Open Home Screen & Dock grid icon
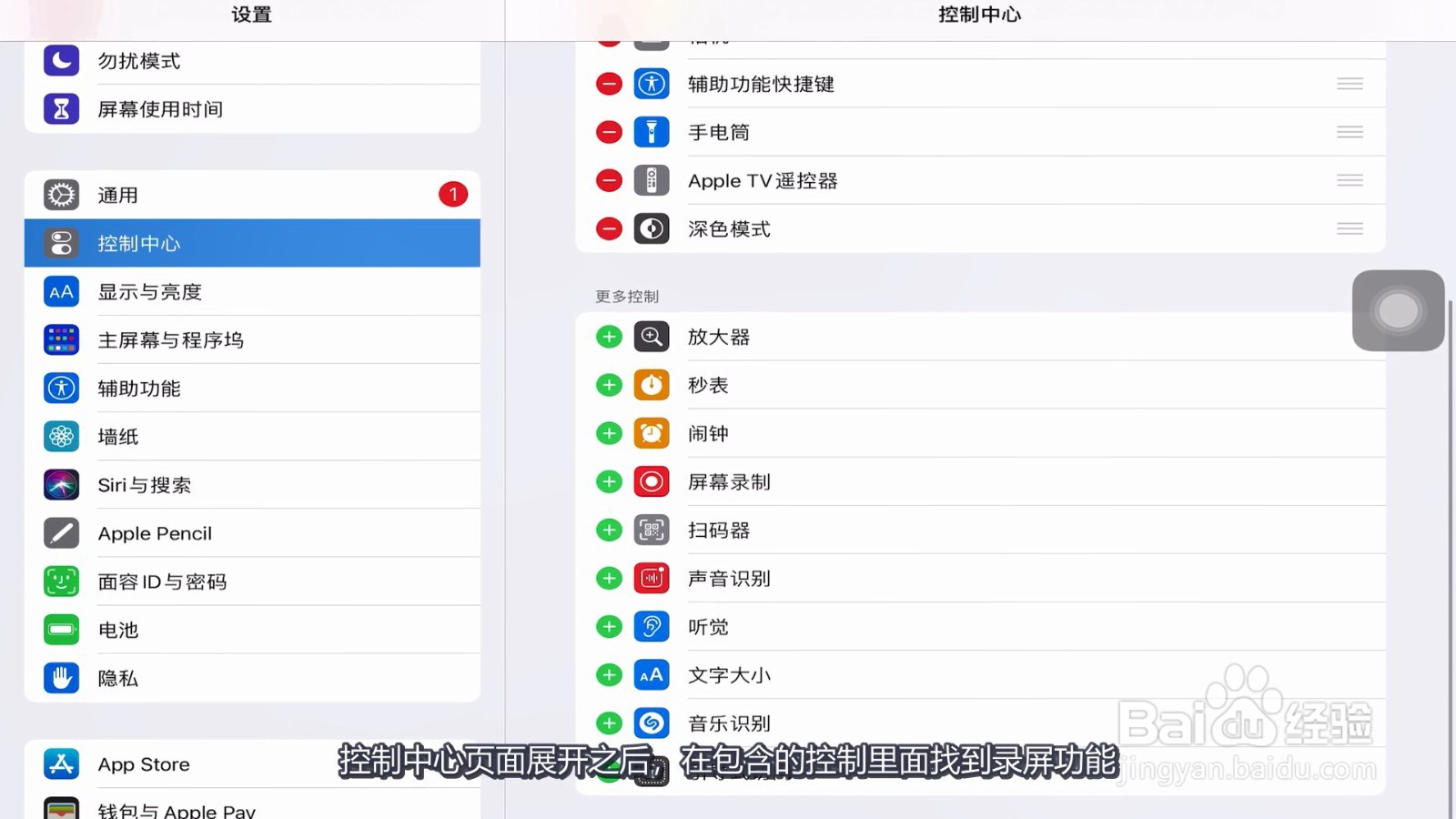 61,339
